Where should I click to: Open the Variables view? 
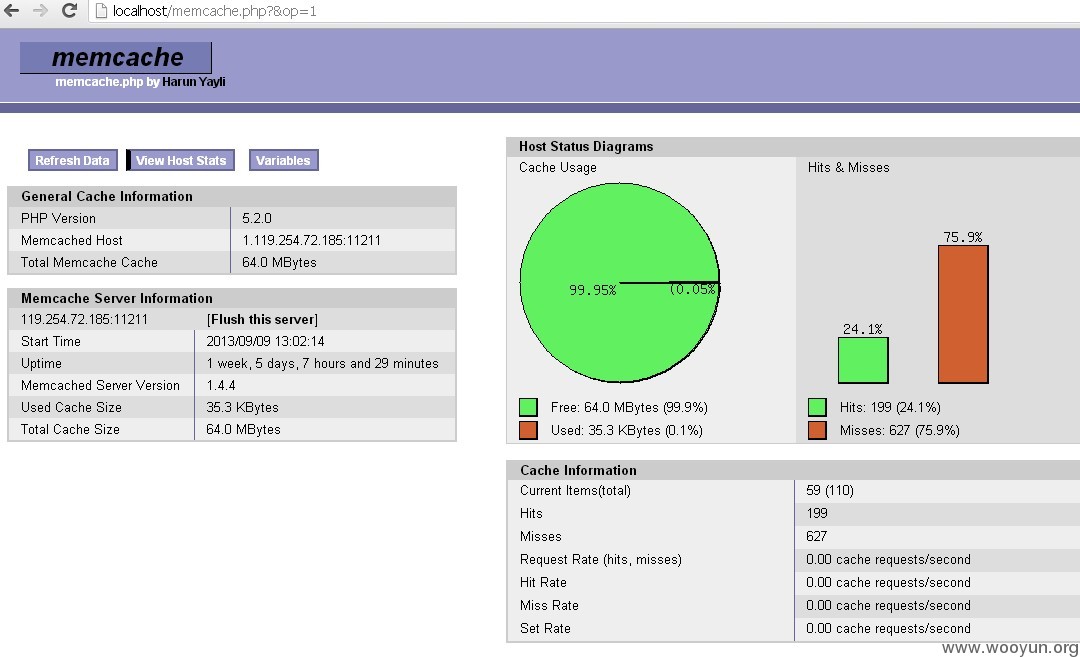(x=283, y=160)
